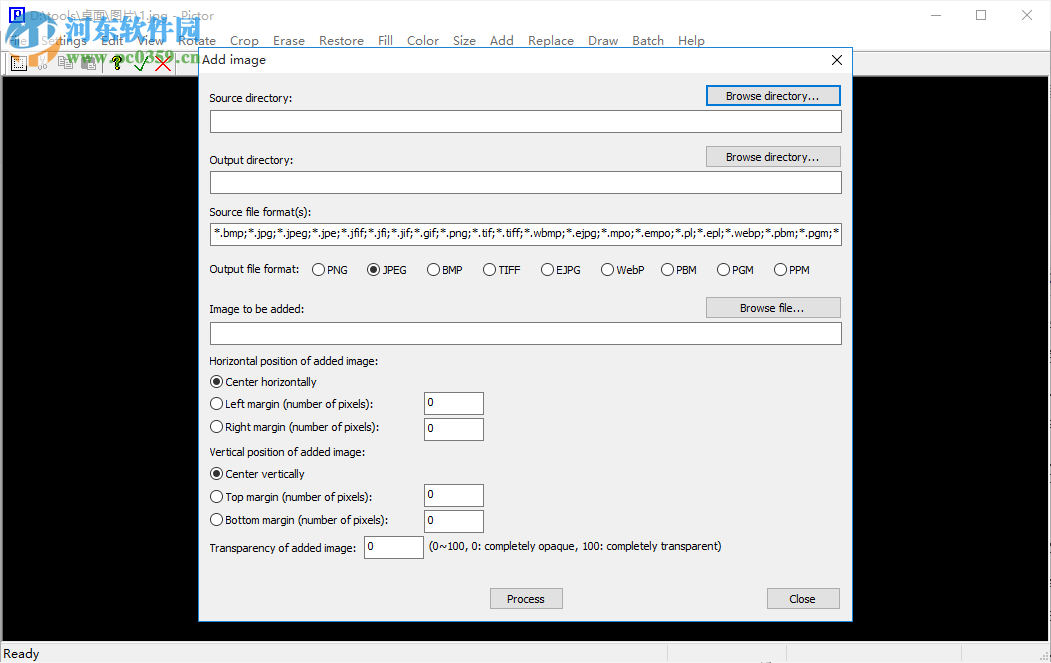
Task: Click the Bottom margin pixel field
Action: 454,521
